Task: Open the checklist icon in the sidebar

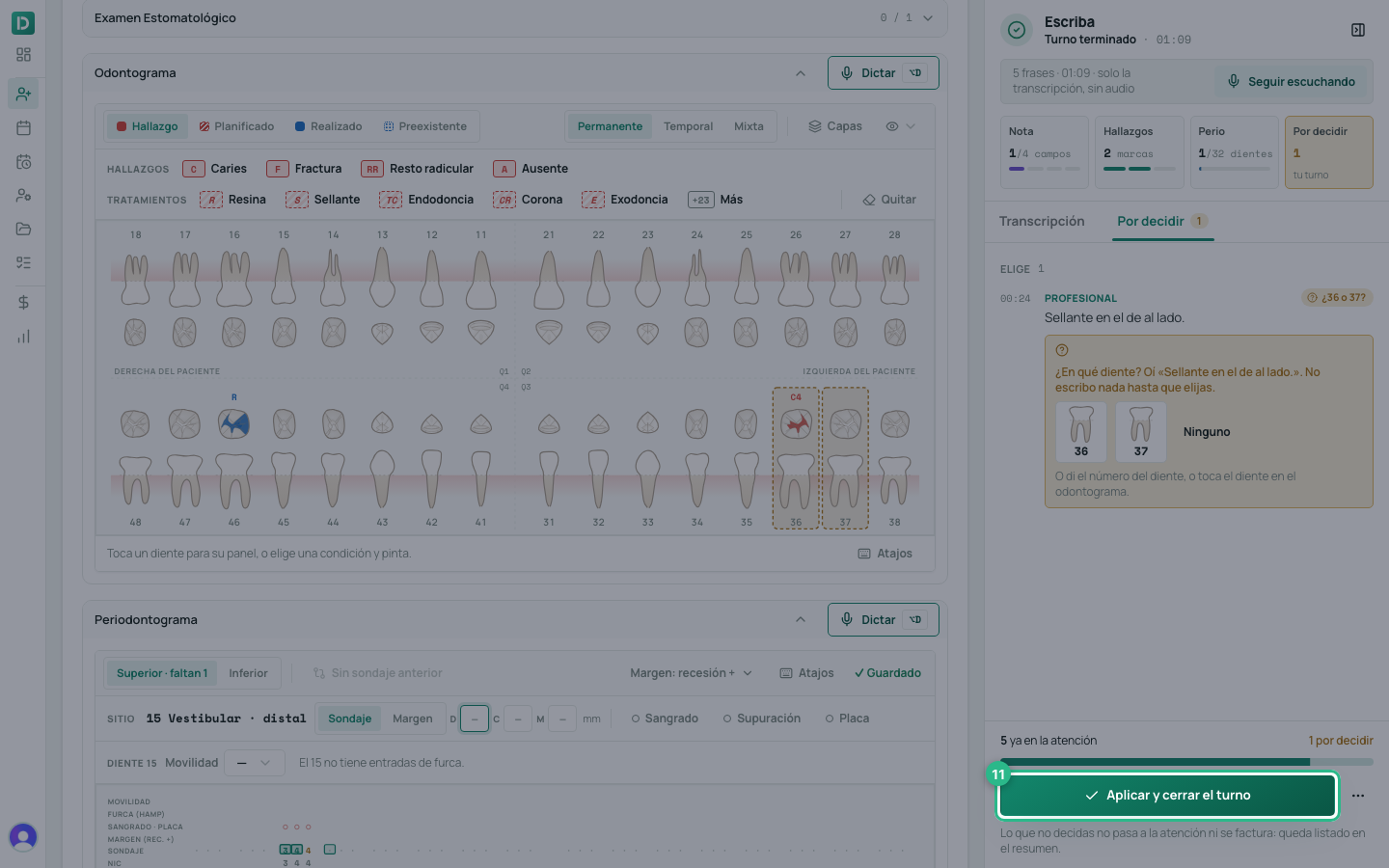Action: click(x=23, y=262)
